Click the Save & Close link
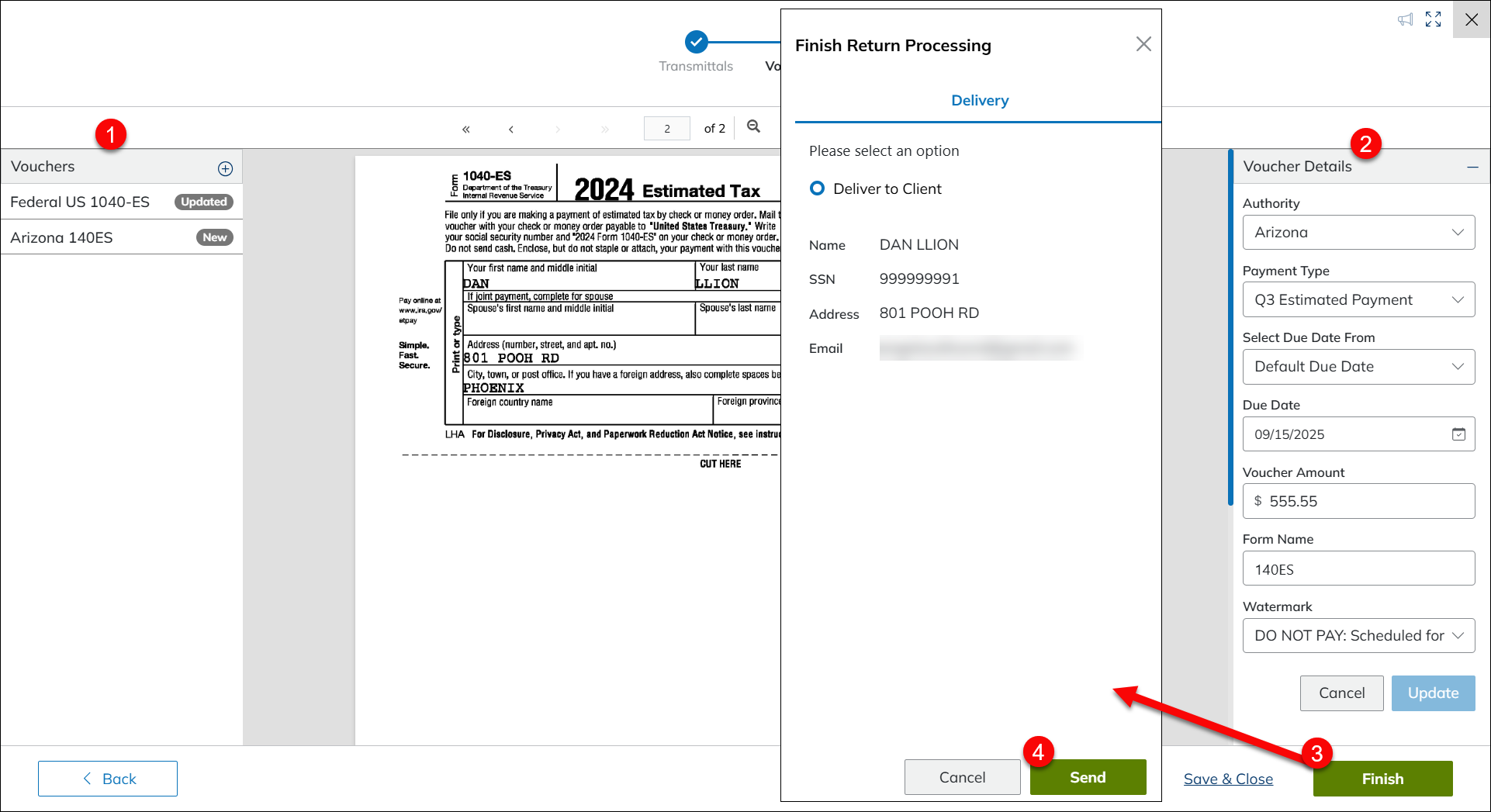Image resolution: width=1491 pixels, height=812 pixels. [x=1227, y=779]
